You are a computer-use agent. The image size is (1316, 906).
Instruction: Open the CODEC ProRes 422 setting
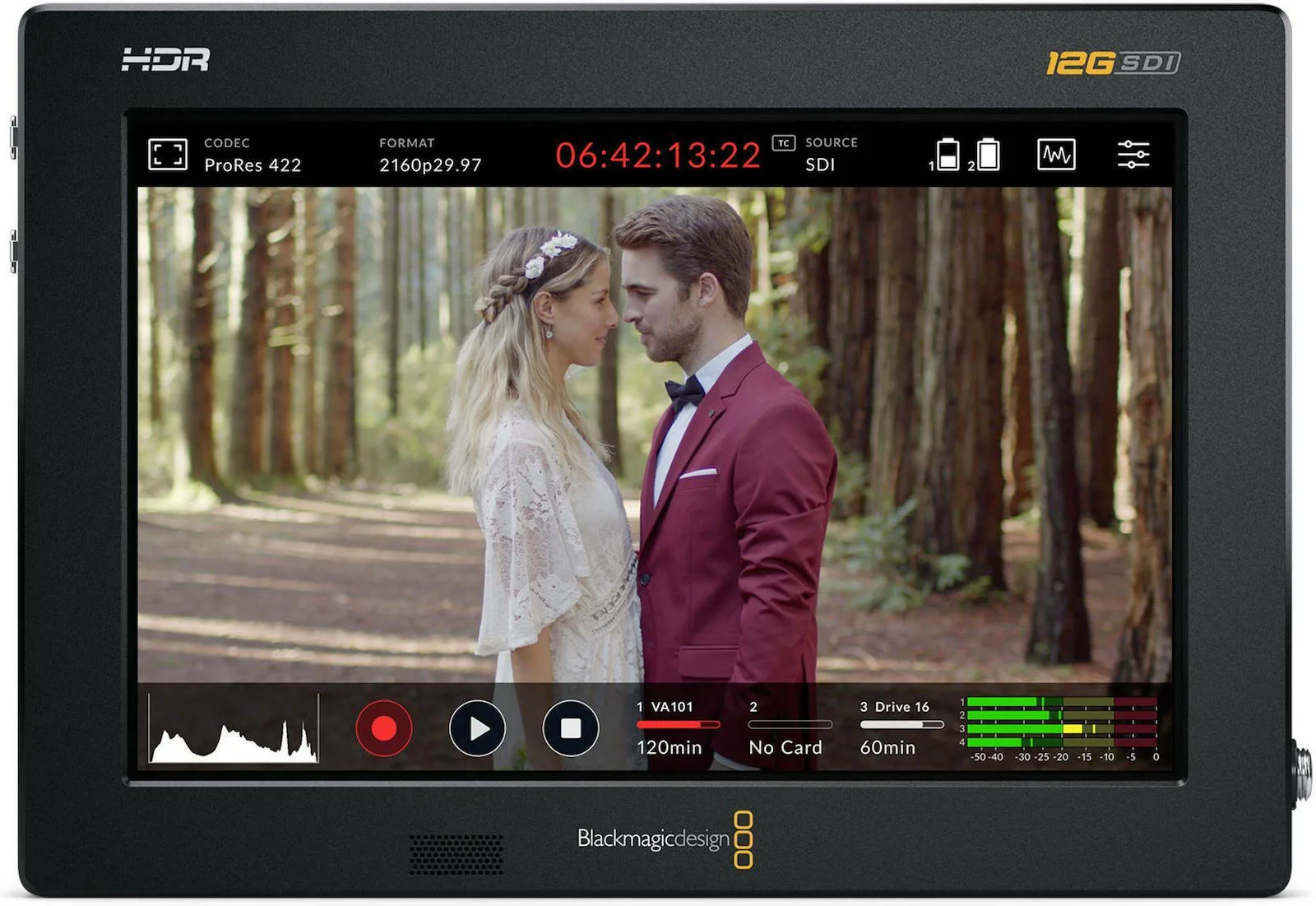pos(253,155)
